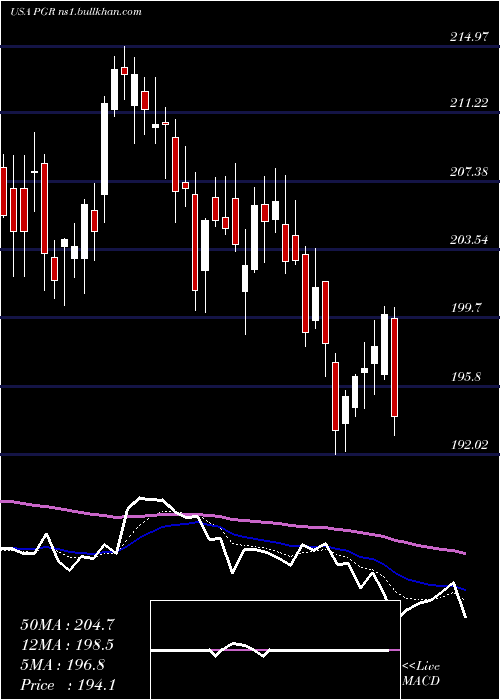Click the <<Live MACD label
This screenshot has height=700, width=500.
421,674
